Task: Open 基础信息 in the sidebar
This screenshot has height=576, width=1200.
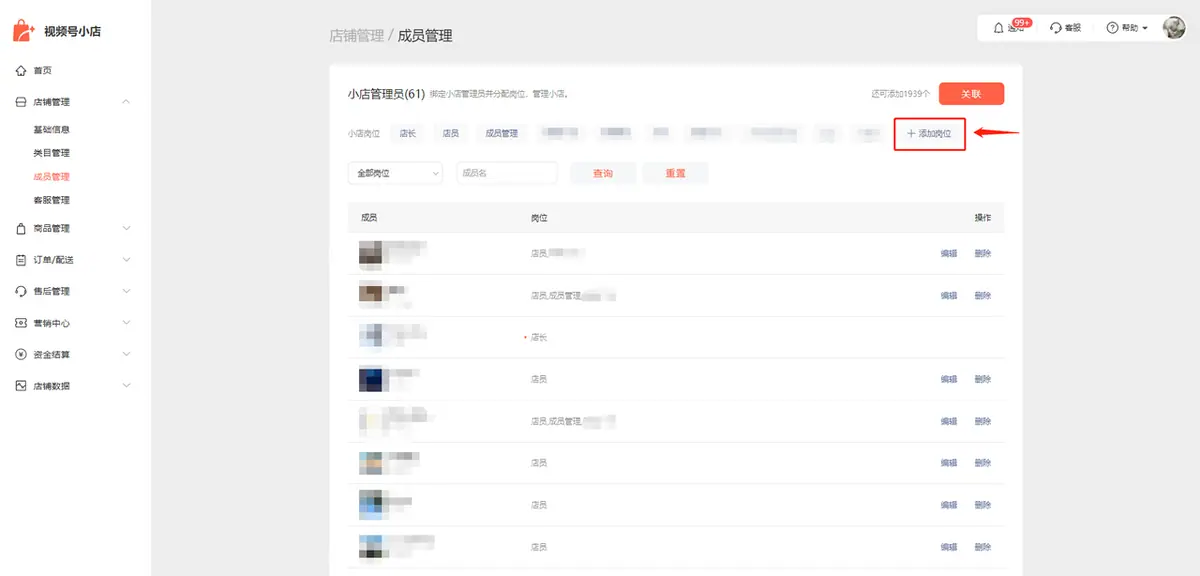Action: tap(51, 130)
